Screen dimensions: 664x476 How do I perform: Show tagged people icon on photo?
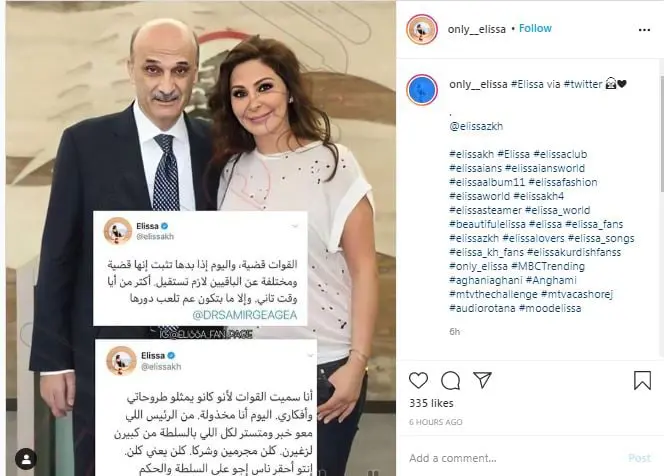click(x=26, y=459)
